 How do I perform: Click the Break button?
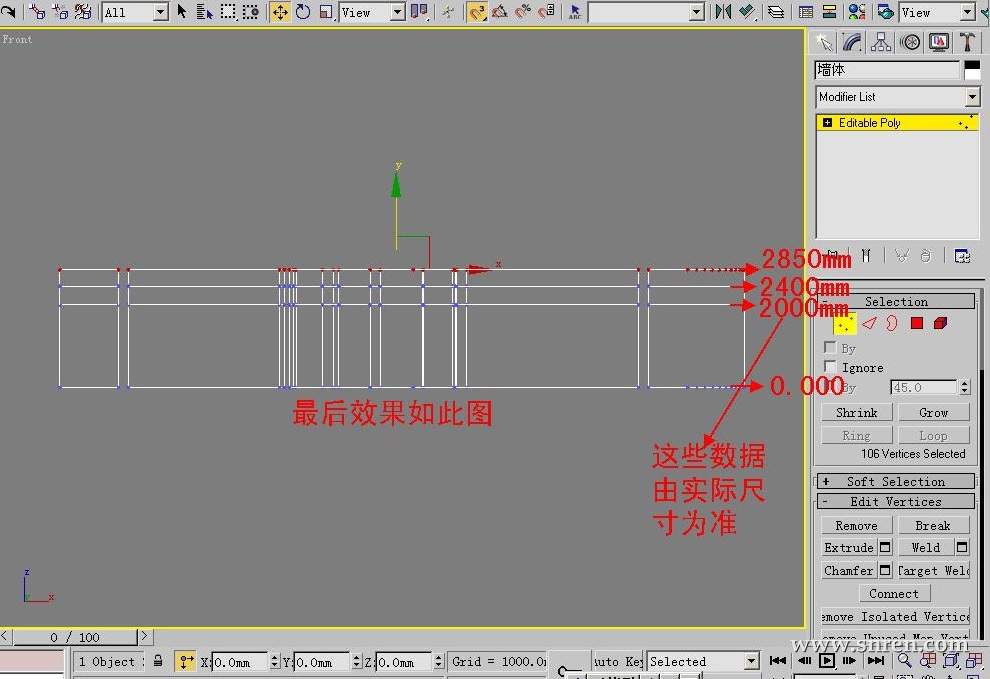point(933,526)
